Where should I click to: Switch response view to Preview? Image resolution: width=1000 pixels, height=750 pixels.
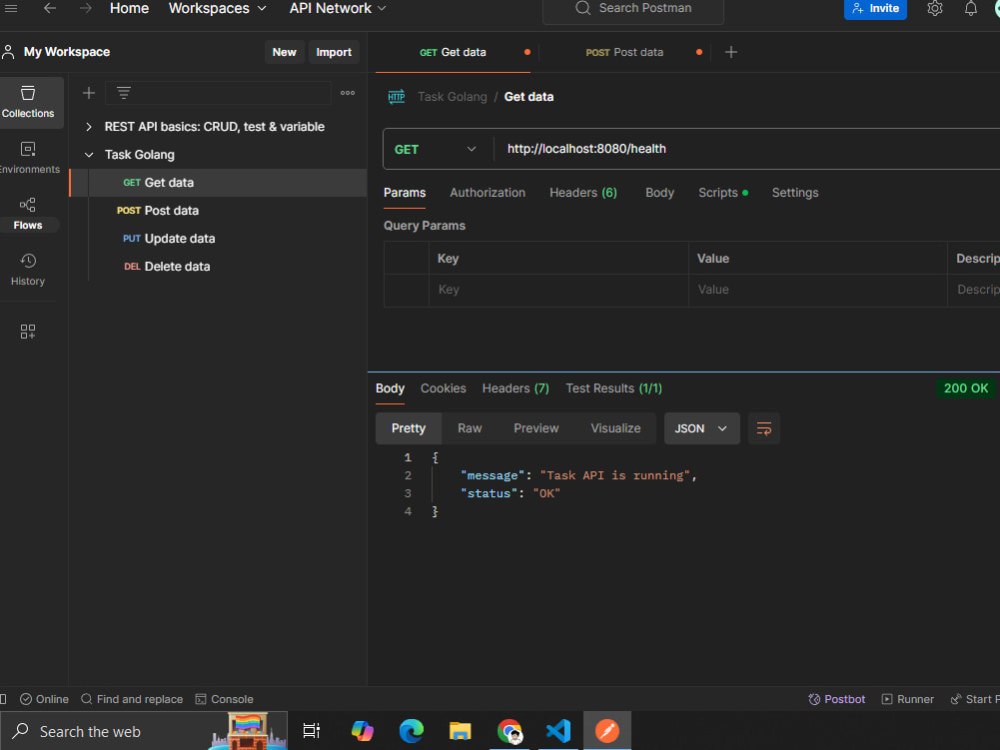[x=536, y=429]
